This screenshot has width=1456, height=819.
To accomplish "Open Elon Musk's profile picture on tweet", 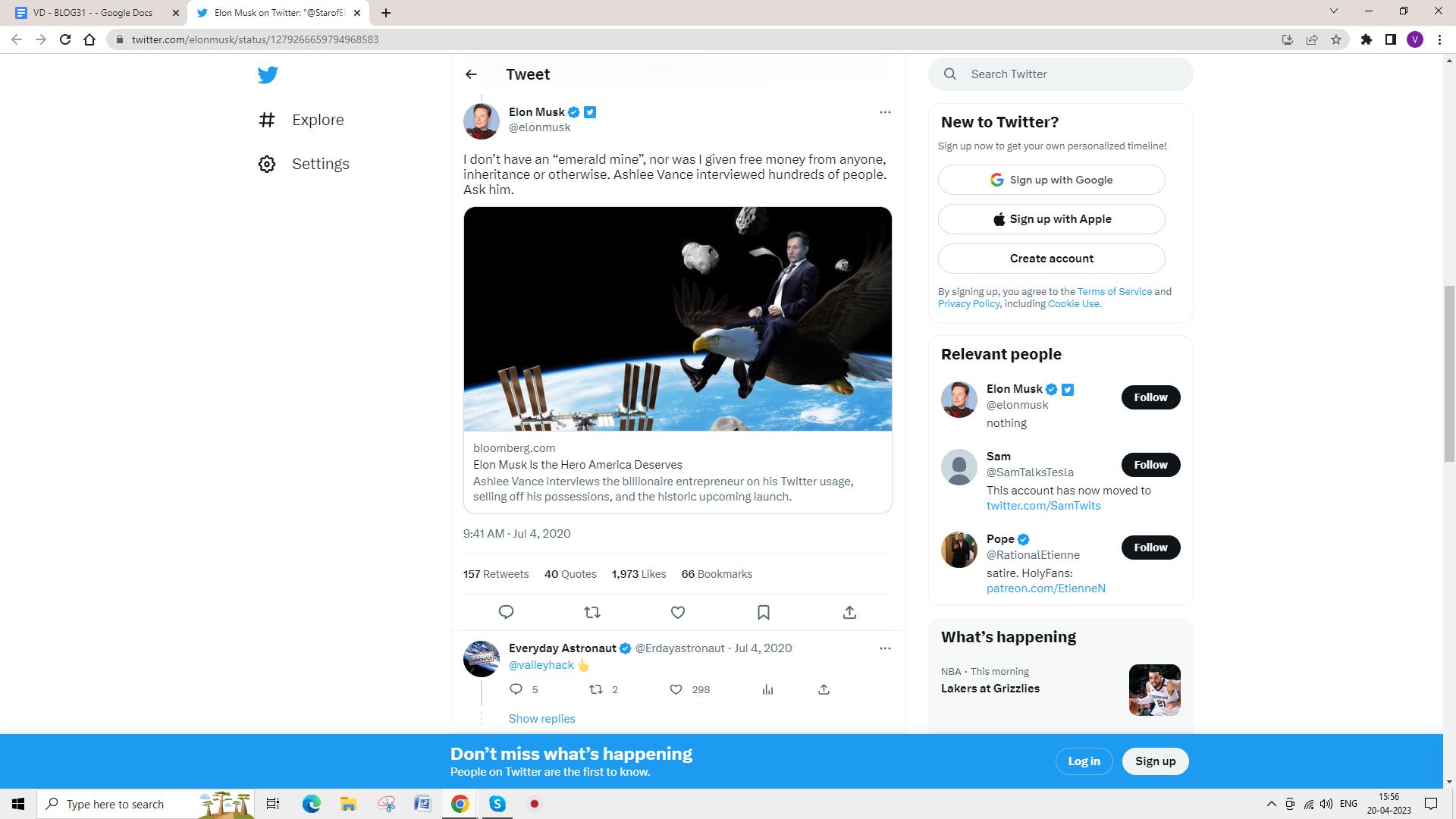I will [482, 121].
